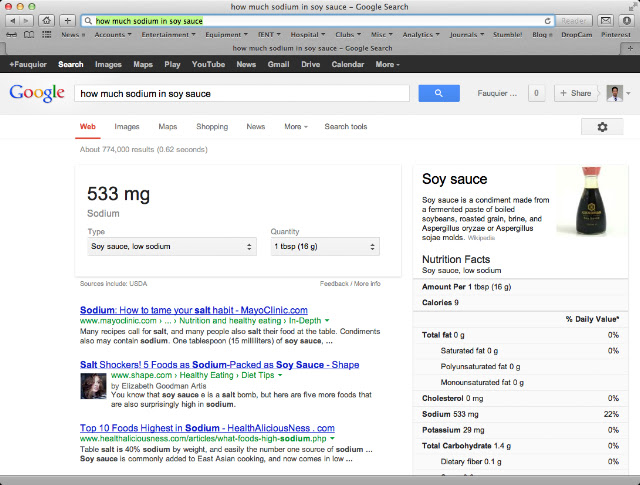
Task: Open Gmail in Google bar
Action: click(278, 64)
